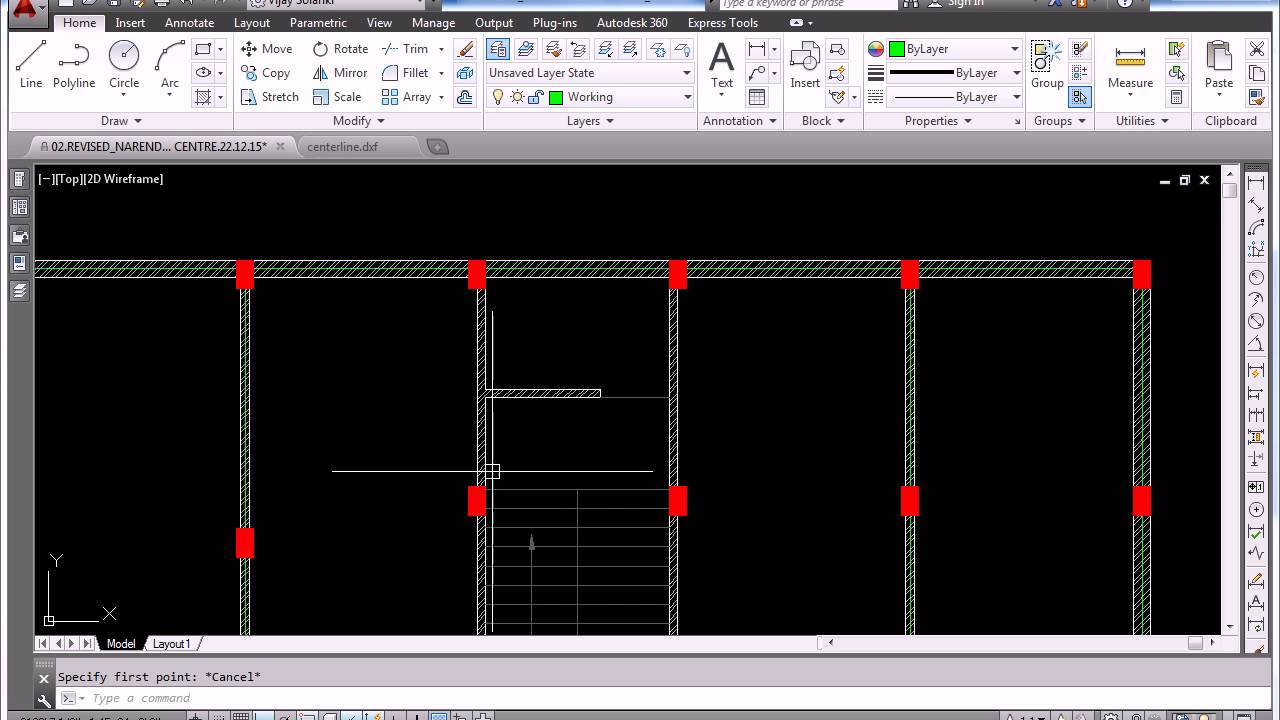This screenshot has height=720, width=1280.
Task: Open the Manage ribbon tab
Action: pyautogui.click(x=433, y=22)
